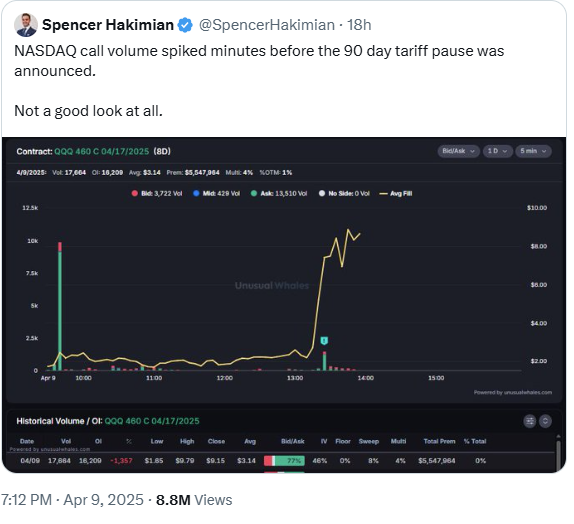
Task: Click the blue verified badge
Action: [185, 25]
